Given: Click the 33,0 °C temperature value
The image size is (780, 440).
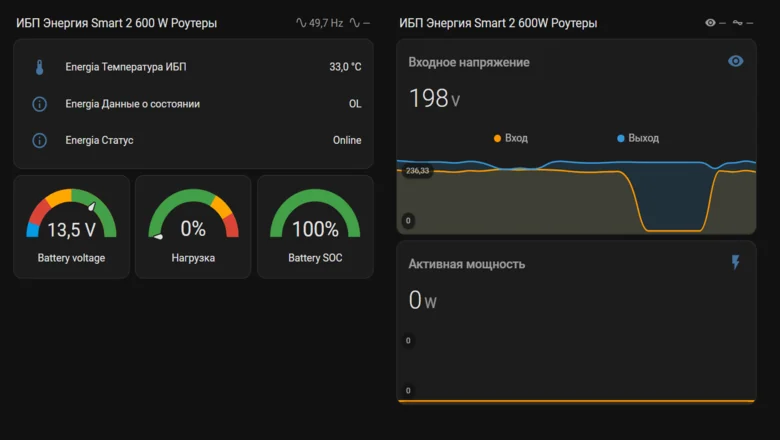Looking at the screenshot, I should pyautogui.click(x=345, y=67).
